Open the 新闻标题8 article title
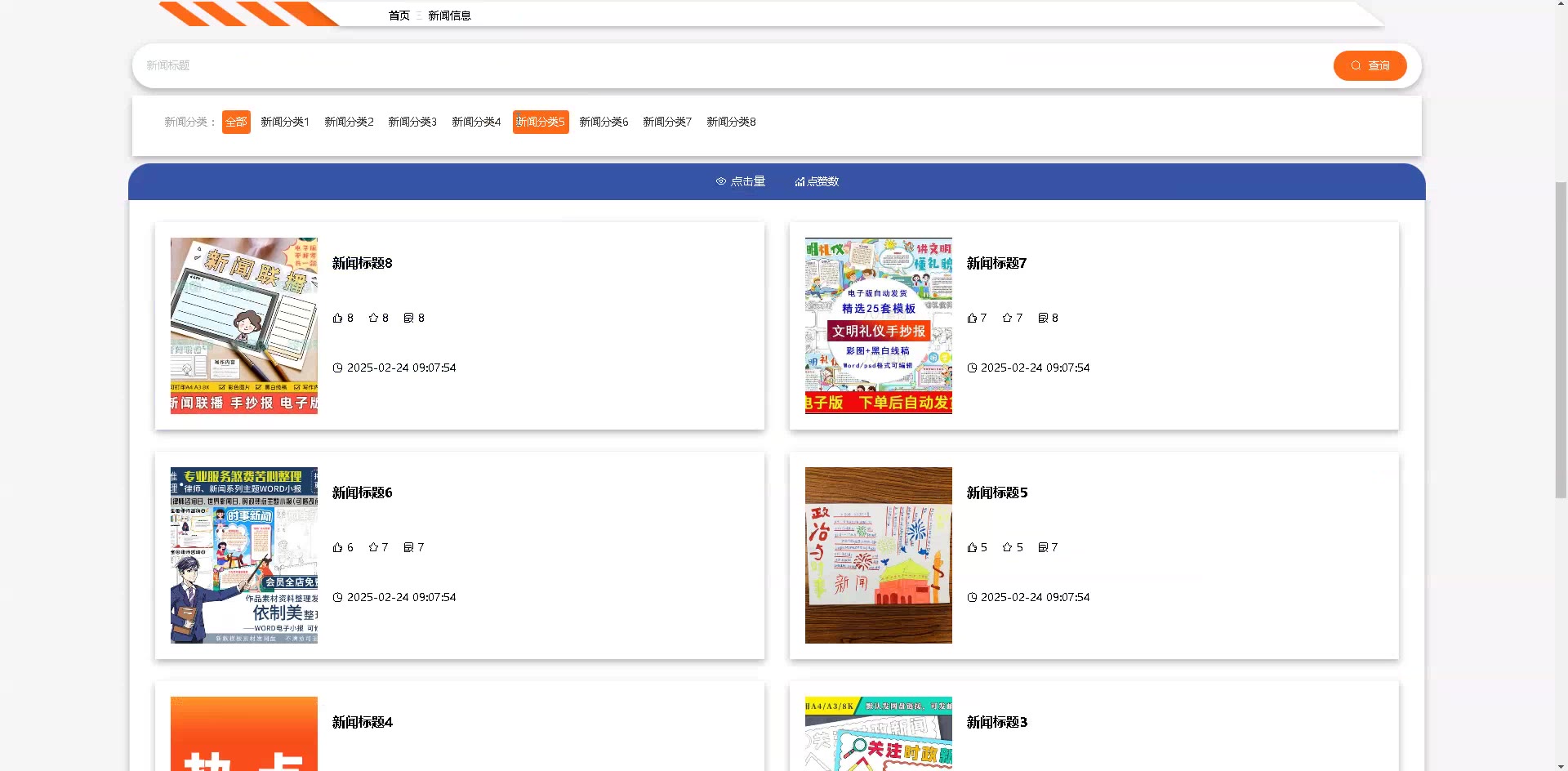Image resolution: width=1568 pixels, height=771 pixels. point(363,263)
